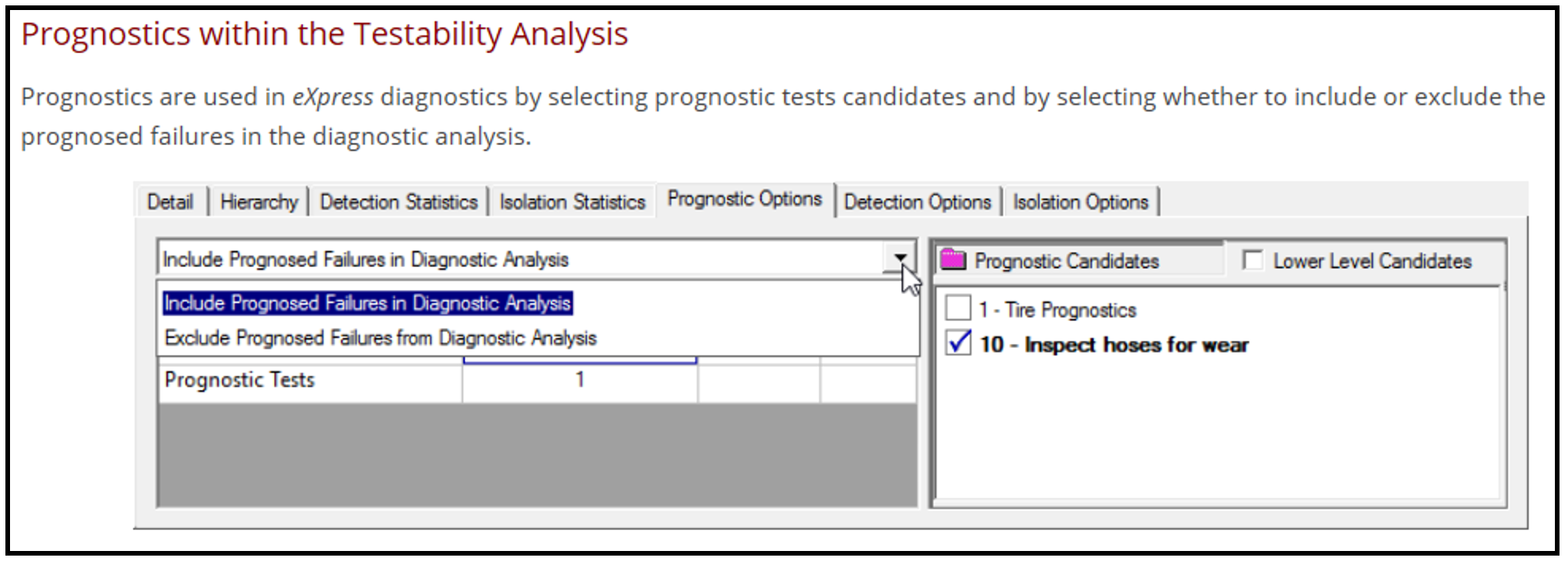The image size is (1568, 561).
Task: Click the Prognostic Candidates header label
Action: (1066, 261)
